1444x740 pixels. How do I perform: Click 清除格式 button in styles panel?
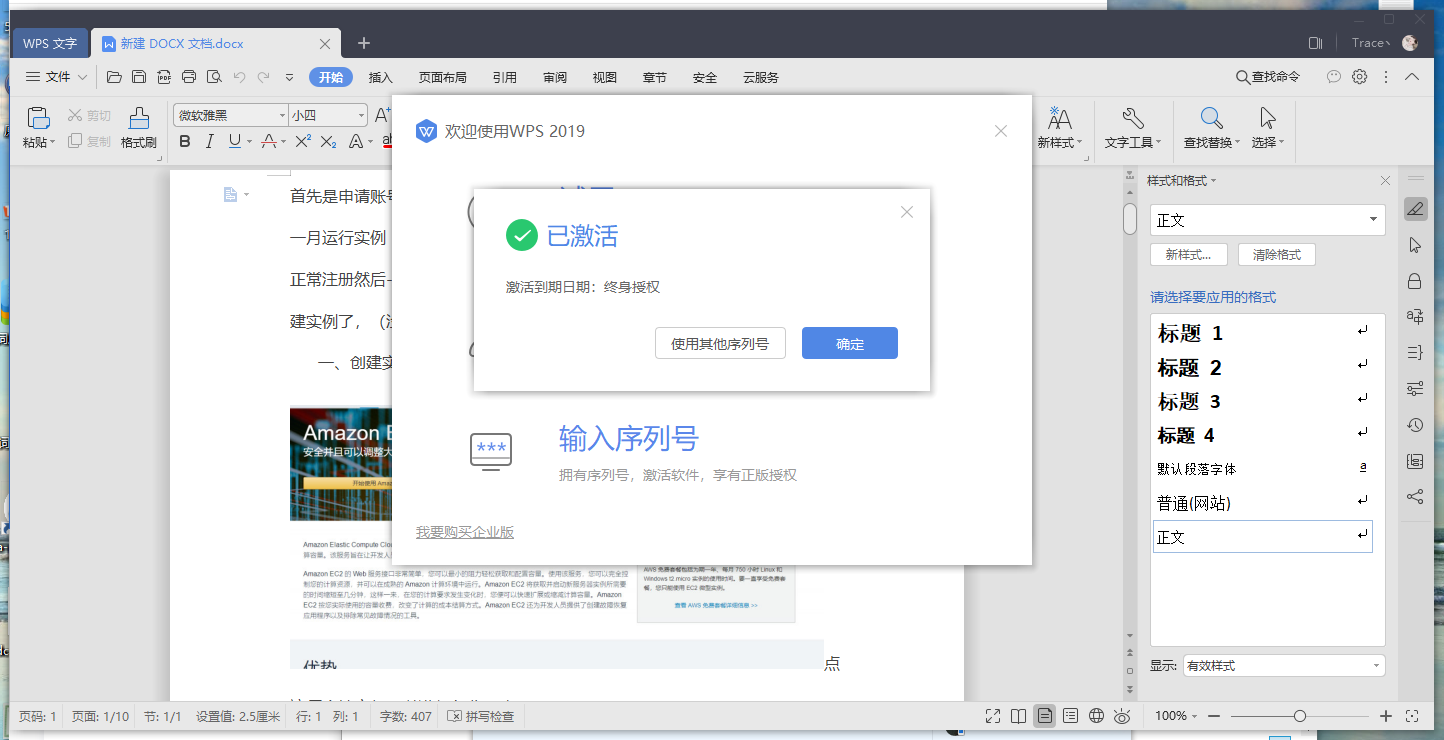coord(1277,255)
